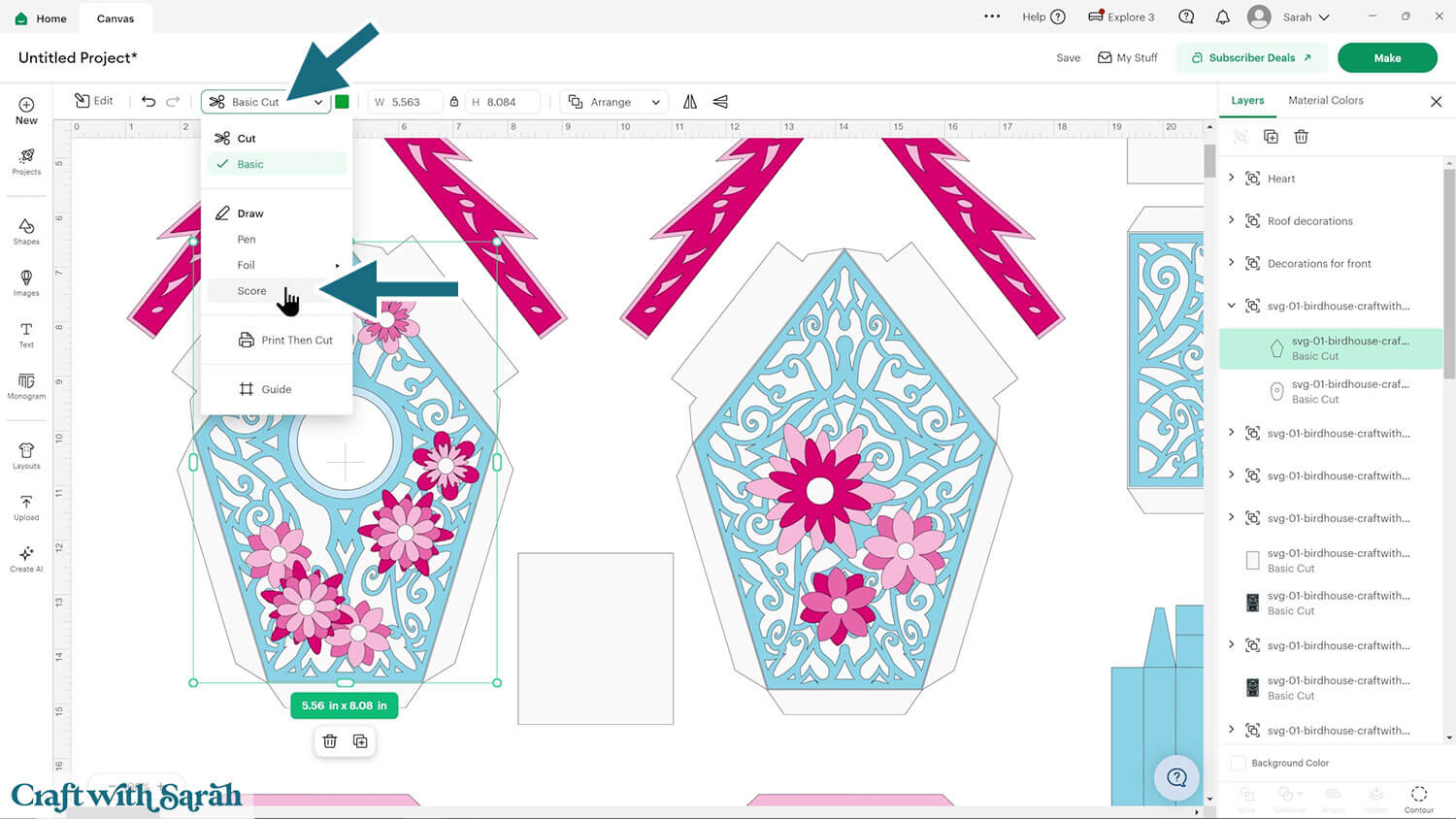
Task: Switch to the Material Colors tab
Action: (x=1325, y=100)
